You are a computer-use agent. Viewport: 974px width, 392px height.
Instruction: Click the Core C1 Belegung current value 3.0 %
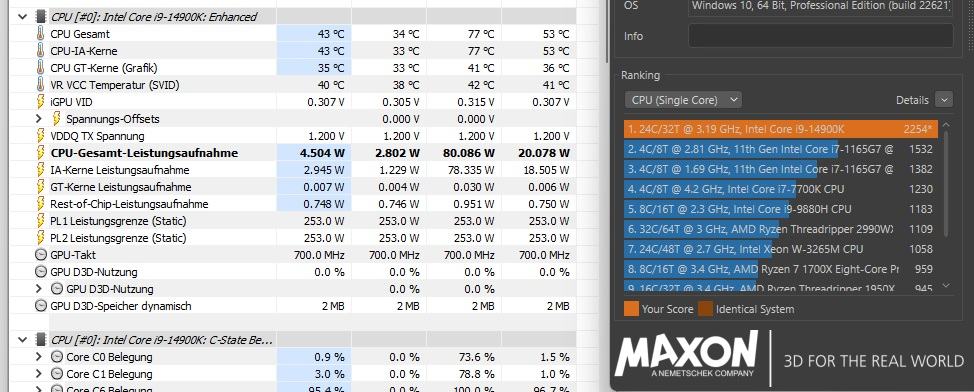coord(330,374)
